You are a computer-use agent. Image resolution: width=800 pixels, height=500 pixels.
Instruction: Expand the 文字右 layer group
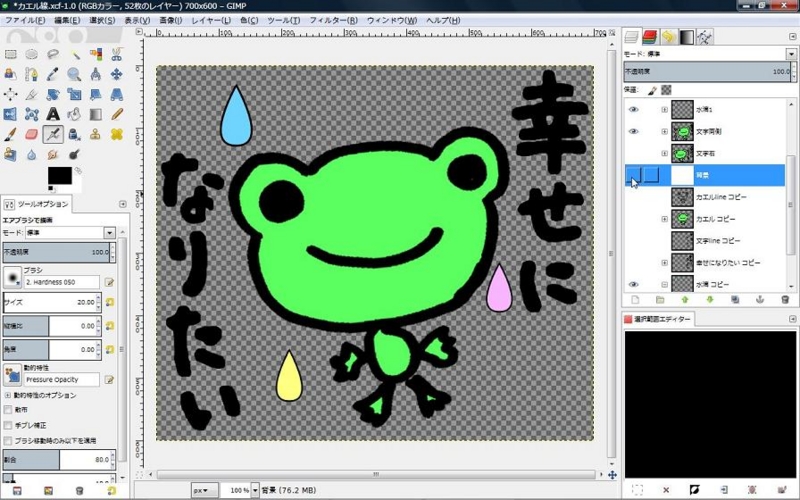pyautogui.click(x=664, y=153)
